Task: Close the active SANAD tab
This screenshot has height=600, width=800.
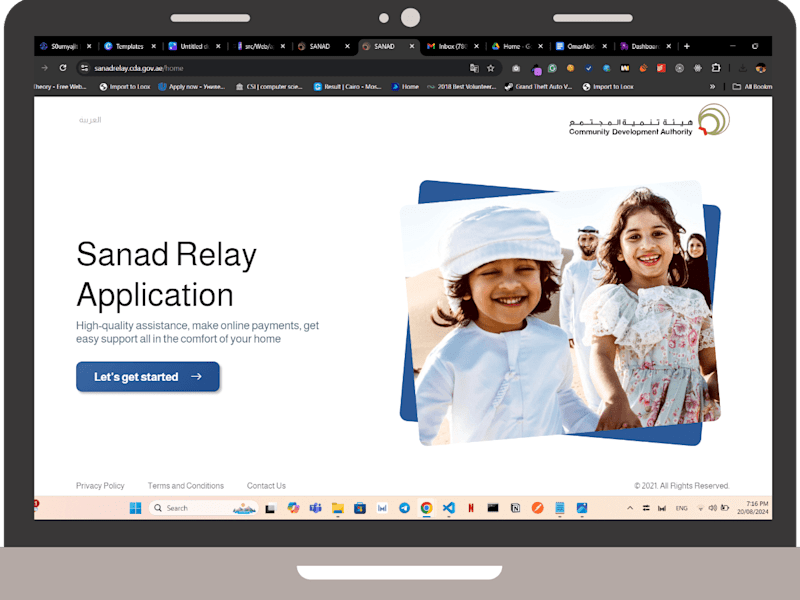Action: pyautogui.click(x=412, y=46)
